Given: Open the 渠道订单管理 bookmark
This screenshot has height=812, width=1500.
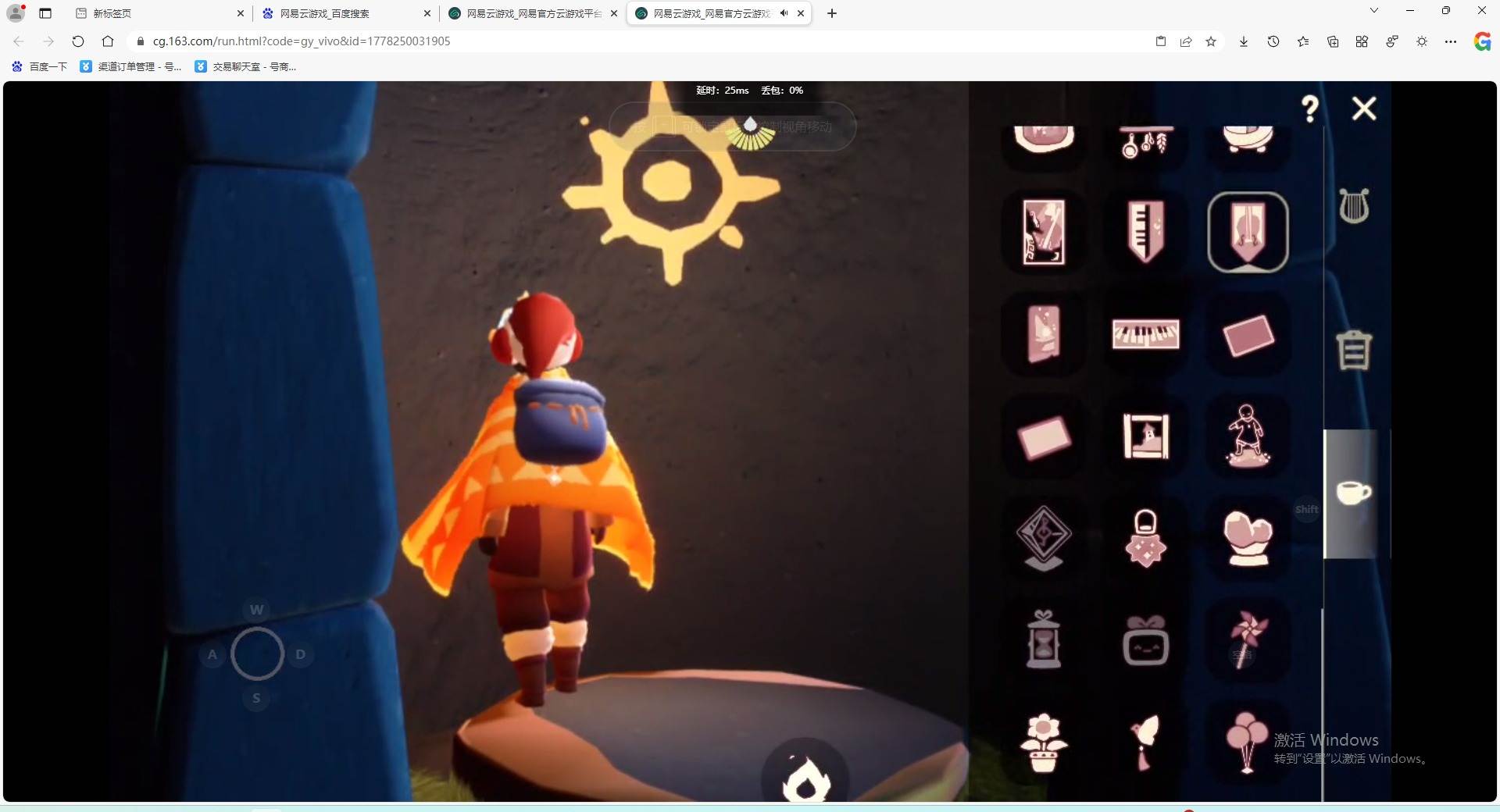Looking at the screenshot, I should pos(131,66).
